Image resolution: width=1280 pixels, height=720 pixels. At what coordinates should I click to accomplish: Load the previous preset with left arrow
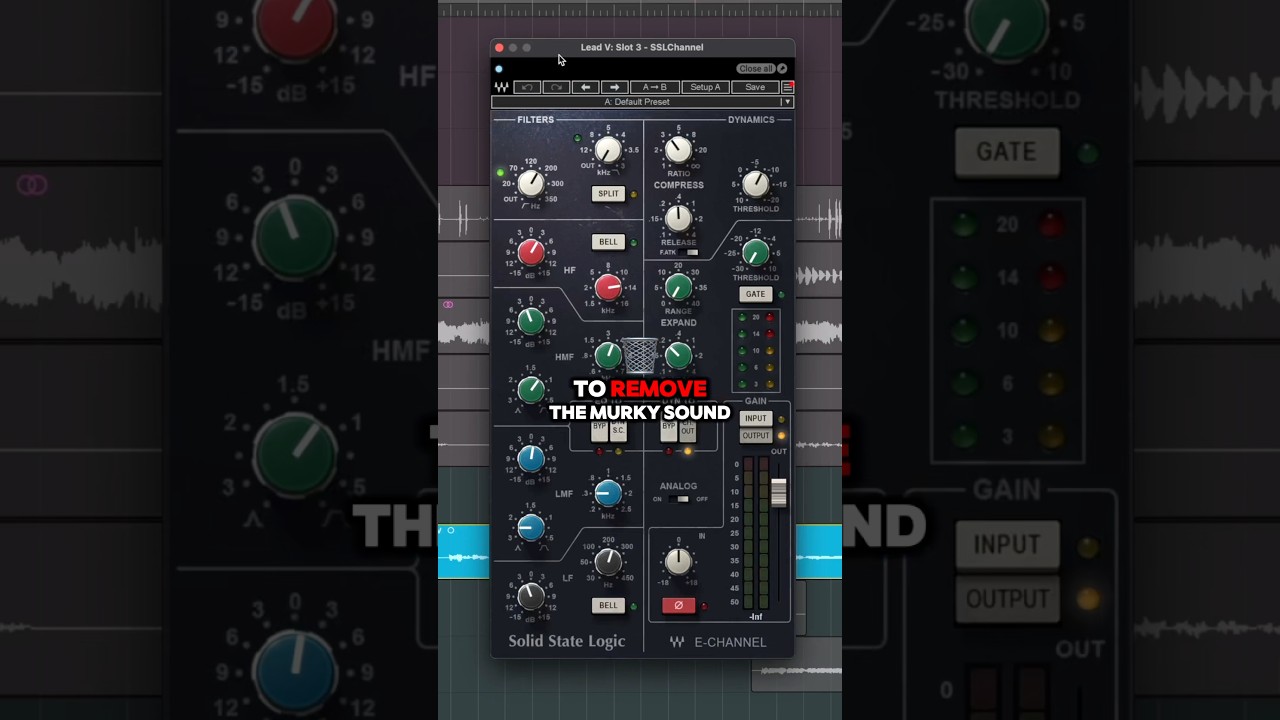585,87
